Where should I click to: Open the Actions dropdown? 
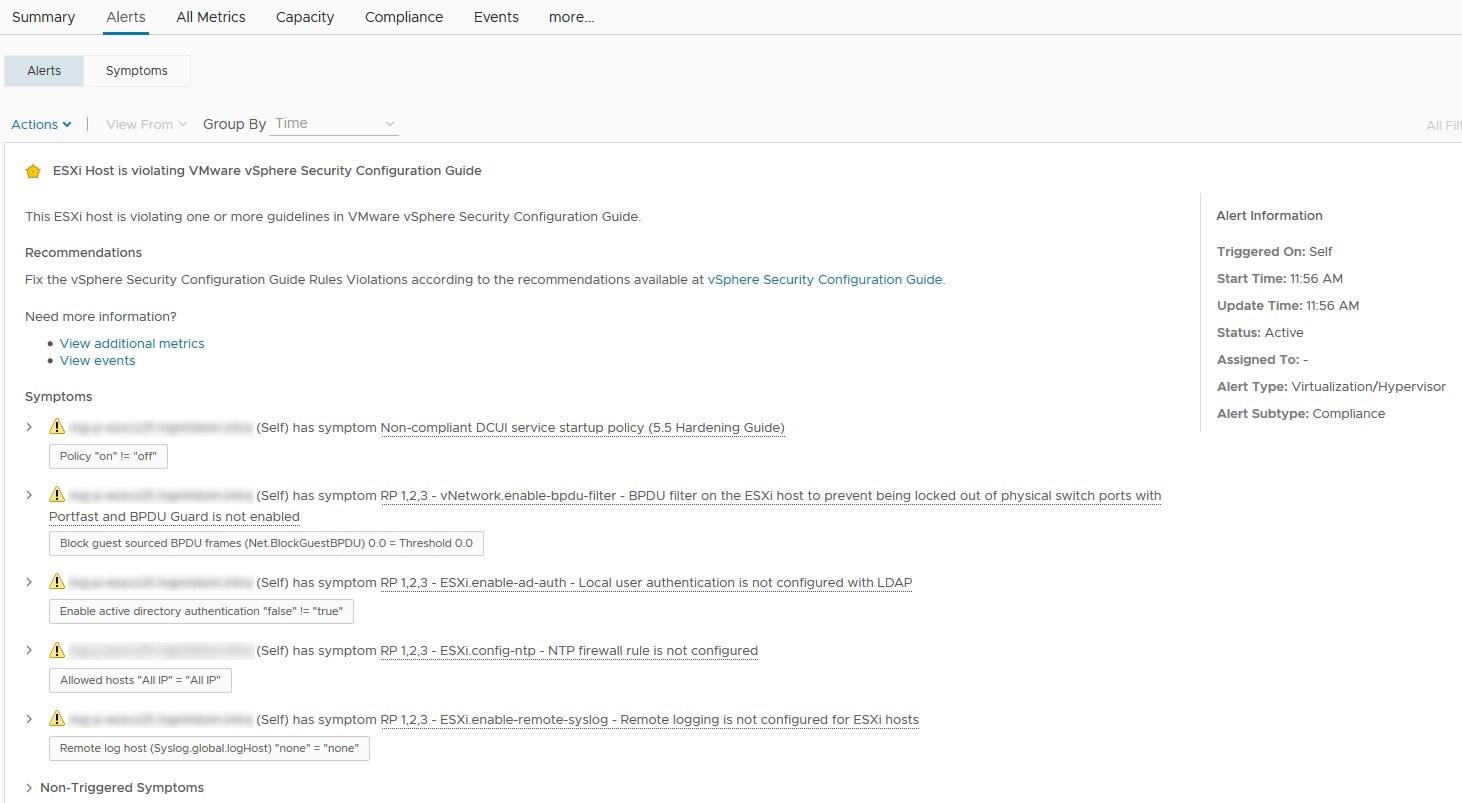pyautogui.click(x=41, y=124)
